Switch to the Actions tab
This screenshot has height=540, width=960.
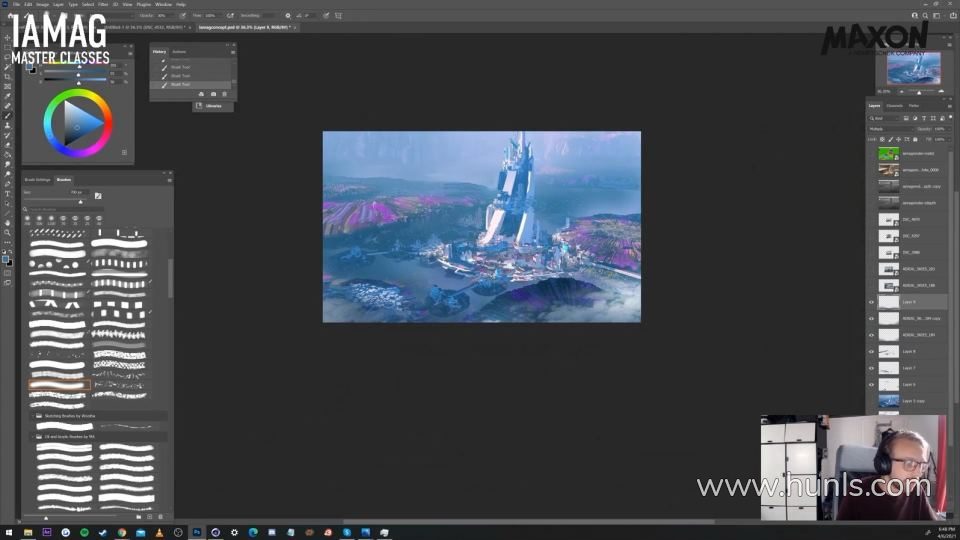click(x=179, y=52)
